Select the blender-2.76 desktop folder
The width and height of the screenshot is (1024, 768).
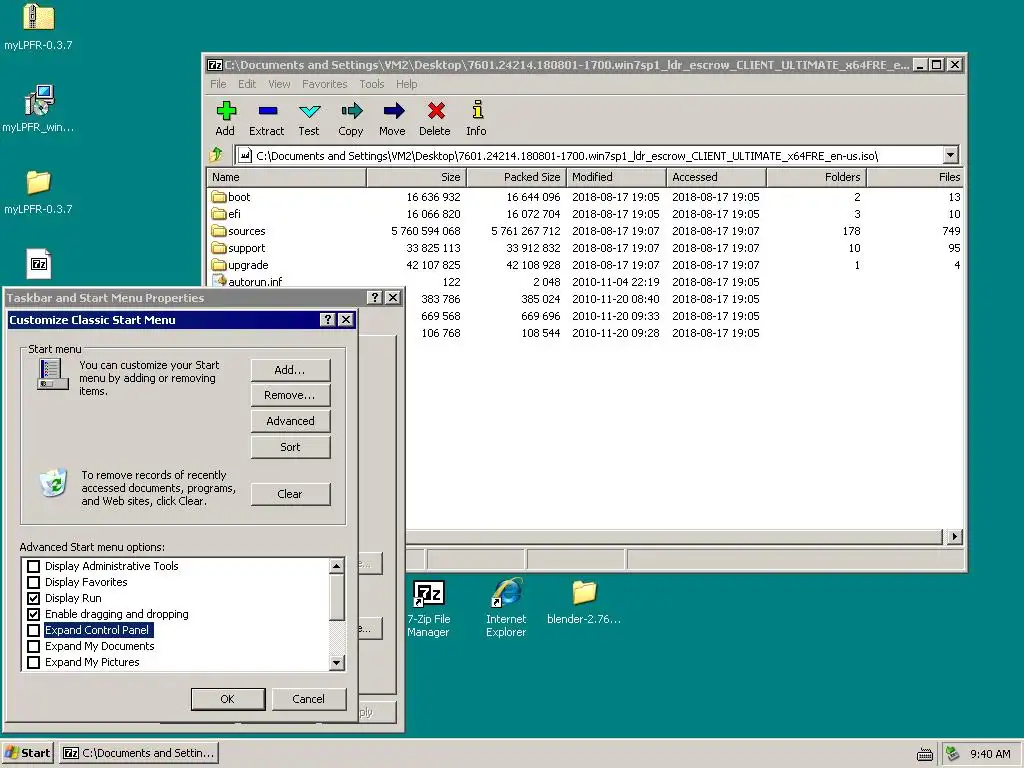tap(584, 602)
